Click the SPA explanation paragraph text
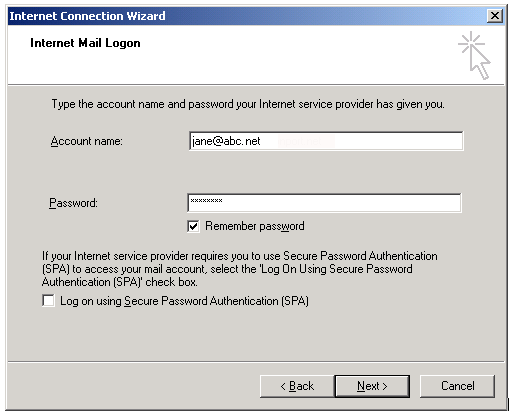 pos(240,269)
